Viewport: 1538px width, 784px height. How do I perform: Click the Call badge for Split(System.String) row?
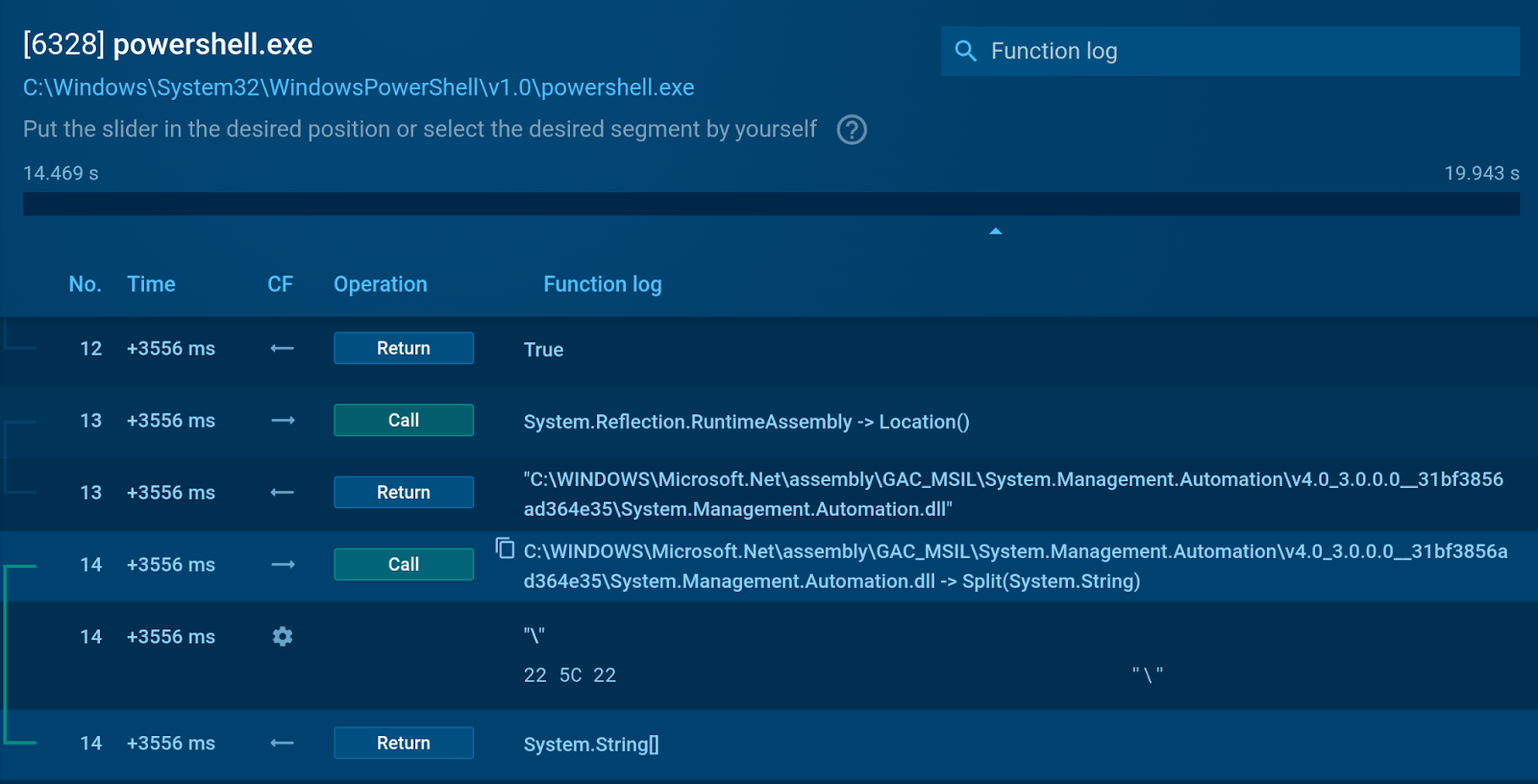coord(404,564)
